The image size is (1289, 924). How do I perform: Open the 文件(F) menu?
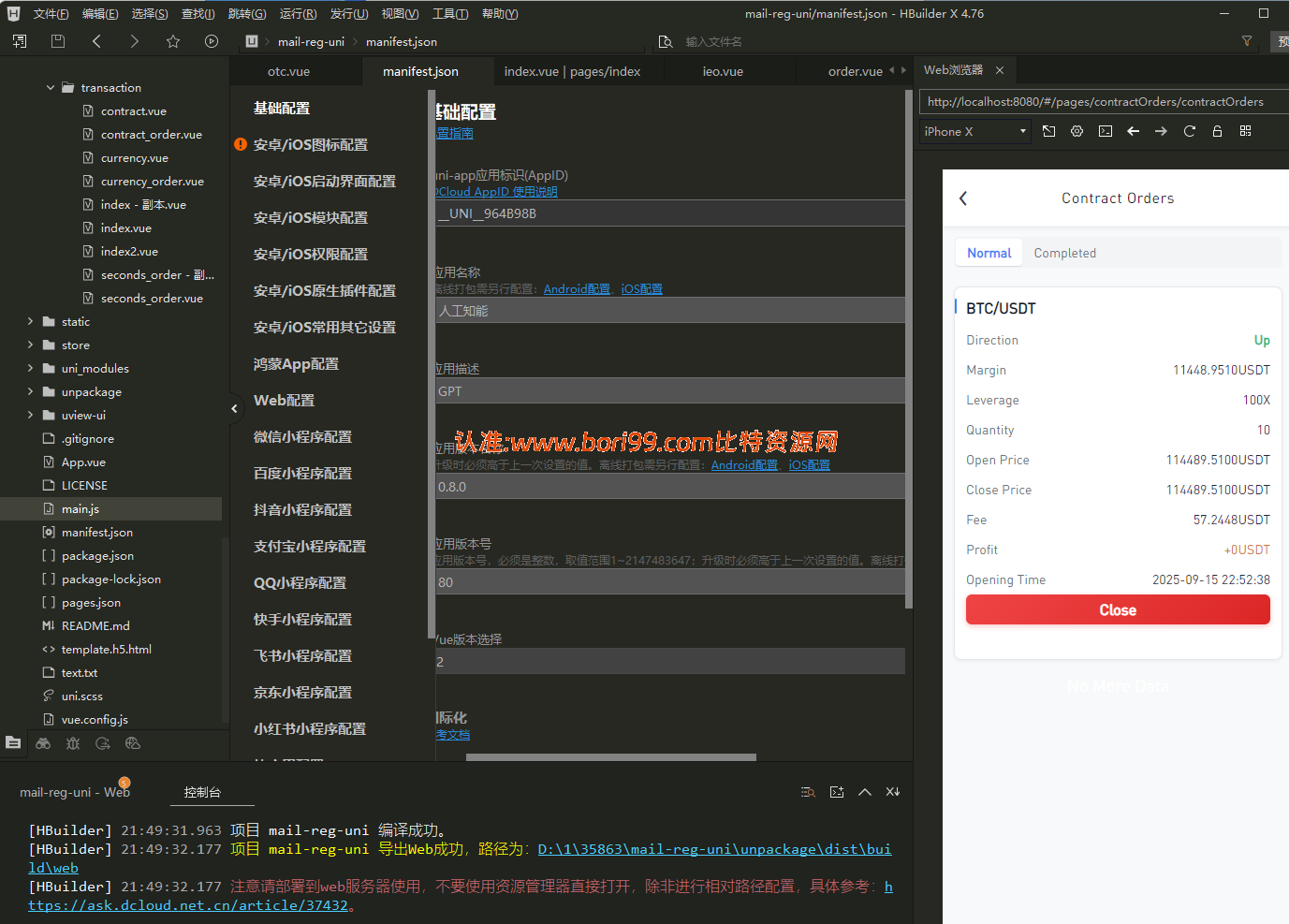click(x=51, y=14)
